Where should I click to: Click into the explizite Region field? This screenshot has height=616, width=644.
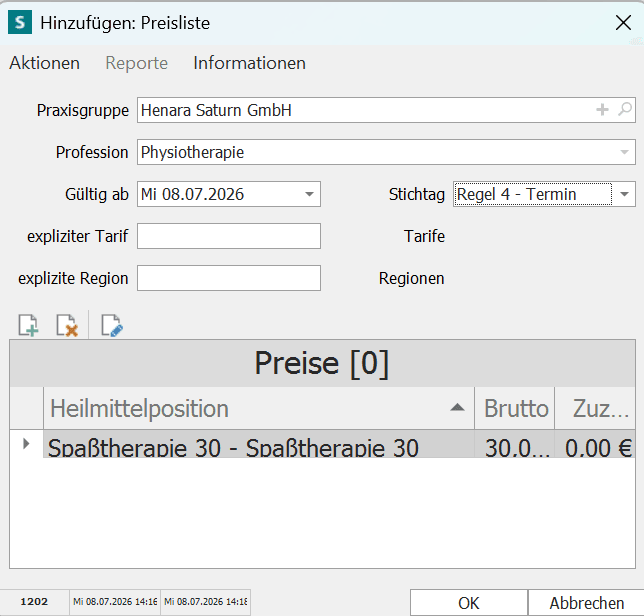229,278
